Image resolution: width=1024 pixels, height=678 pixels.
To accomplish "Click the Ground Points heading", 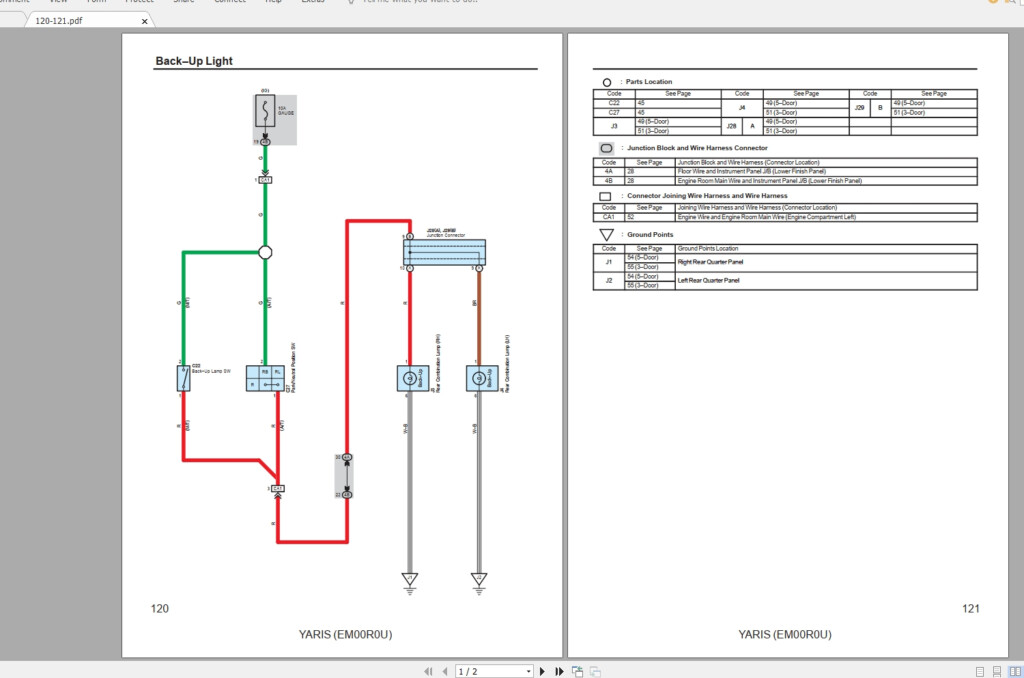I will [650, 234].
